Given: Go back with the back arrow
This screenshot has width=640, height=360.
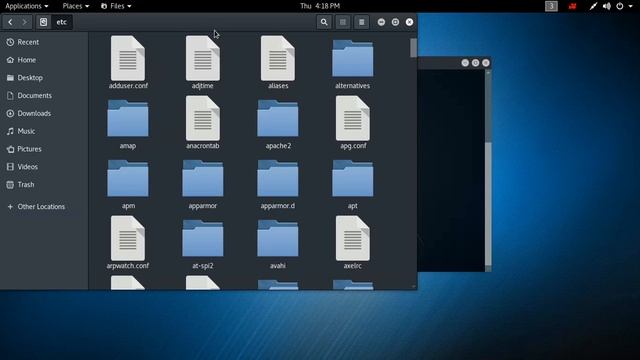Looking at the screenshot, I should click(10, 22).
